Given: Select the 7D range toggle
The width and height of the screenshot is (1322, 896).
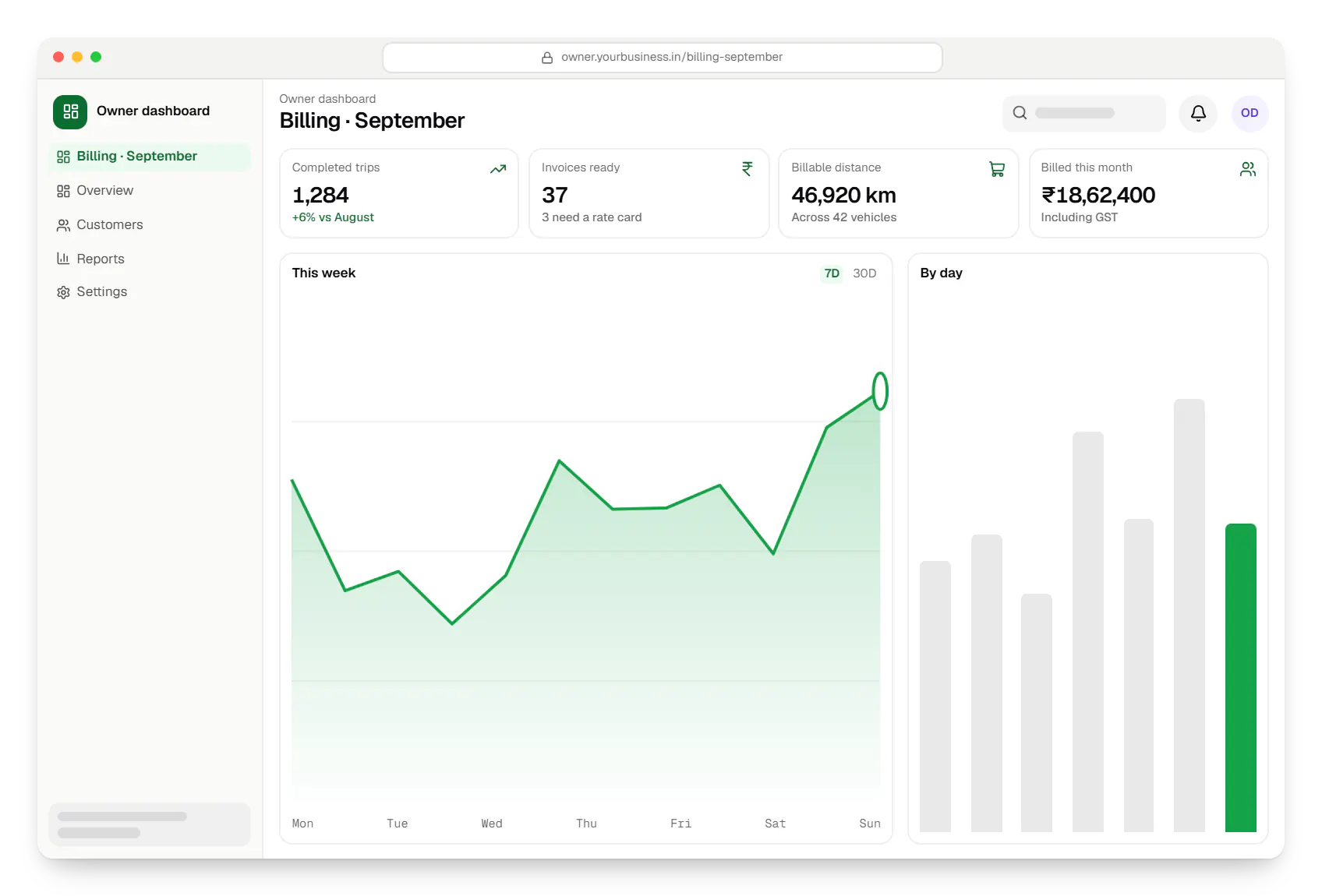Looking at the screenshot, I should click(832, 273).
